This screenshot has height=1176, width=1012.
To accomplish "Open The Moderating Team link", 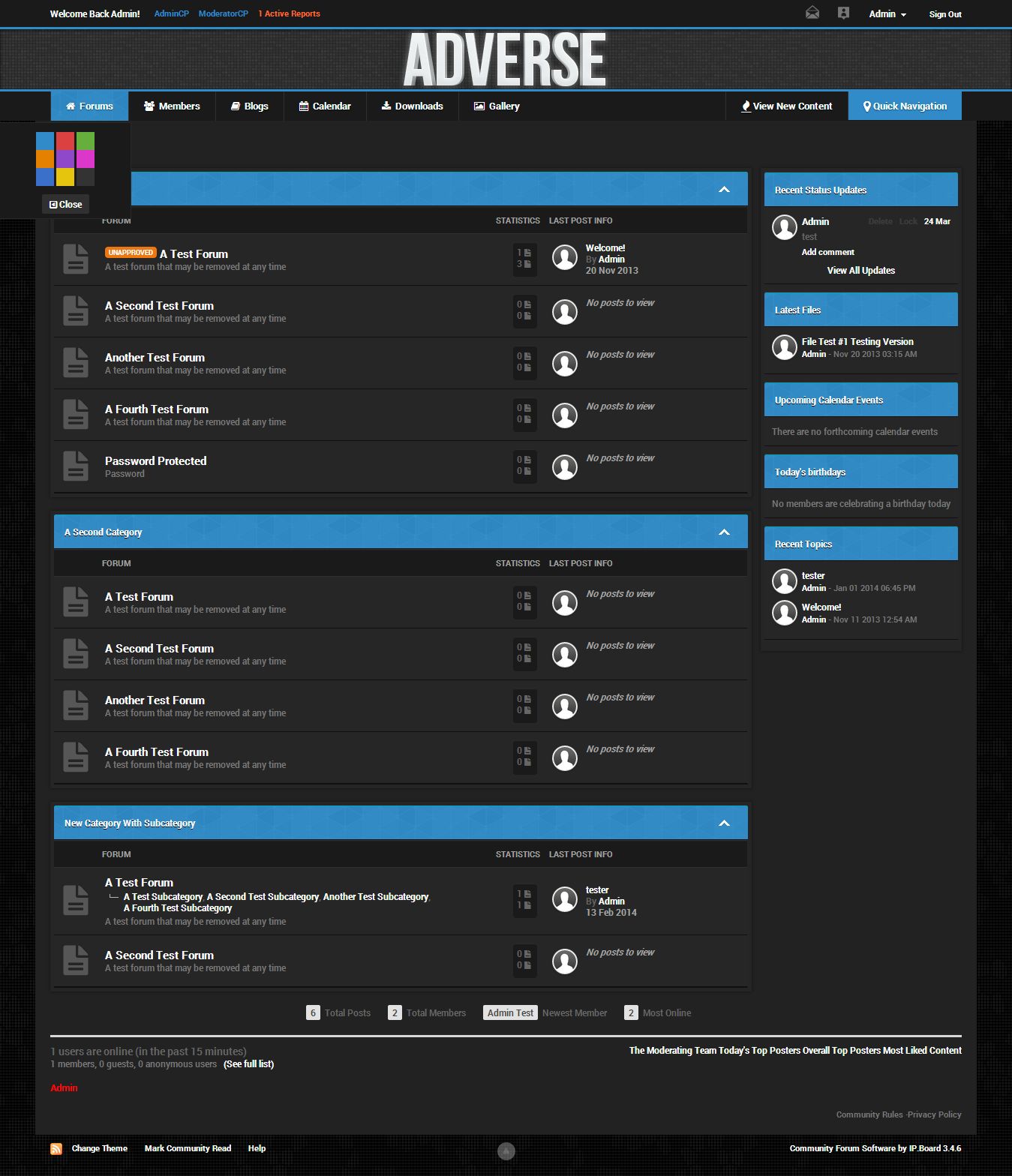I will click(x=672, y=1050).
